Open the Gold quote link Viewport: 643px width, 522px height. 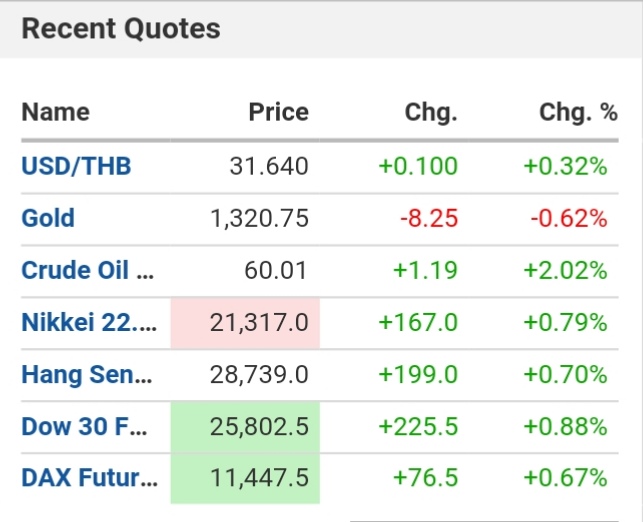pos(48,218)
